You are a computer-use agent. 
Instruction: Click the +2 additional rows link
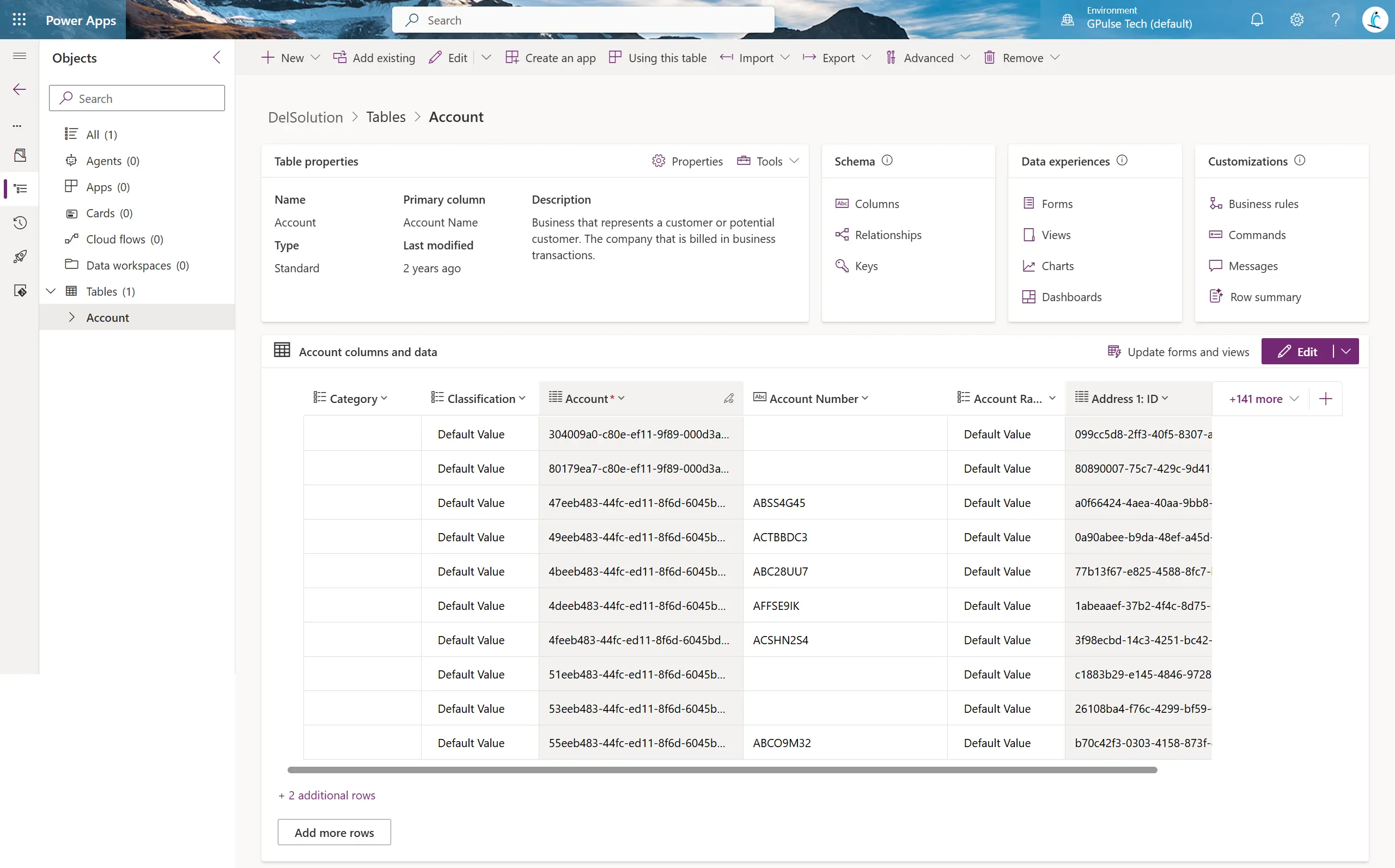coord(326,794)
